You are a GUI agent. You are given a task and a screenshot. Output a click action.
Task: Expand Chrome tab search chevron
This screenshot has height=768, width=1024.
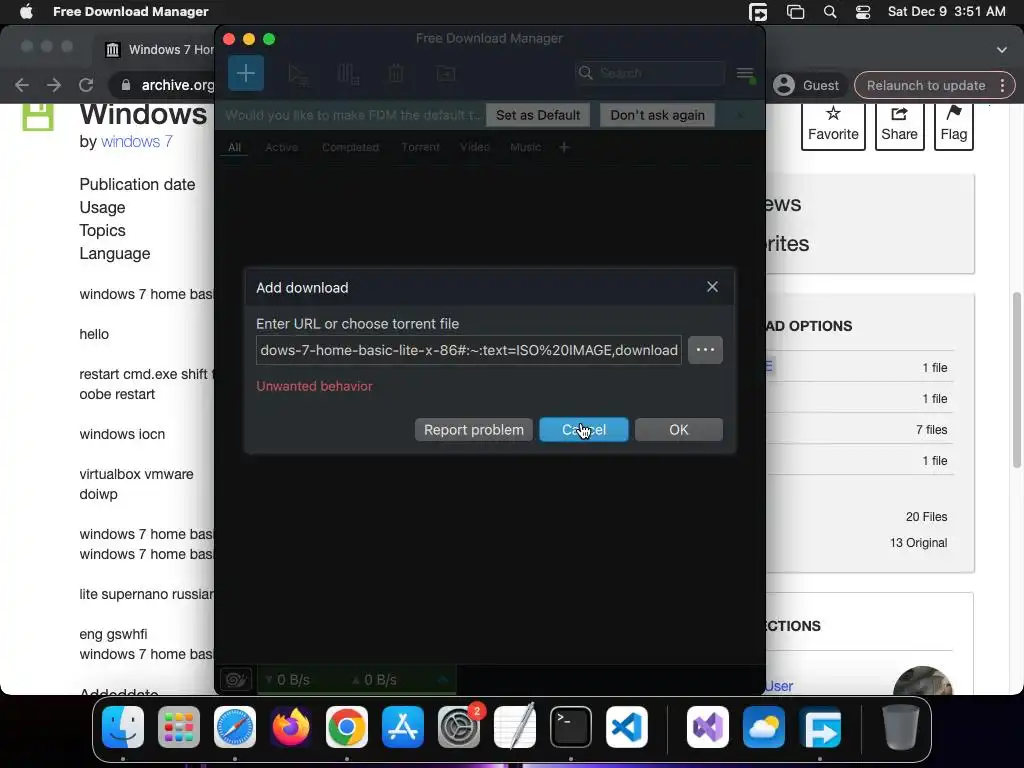(x=1002, y=50)
